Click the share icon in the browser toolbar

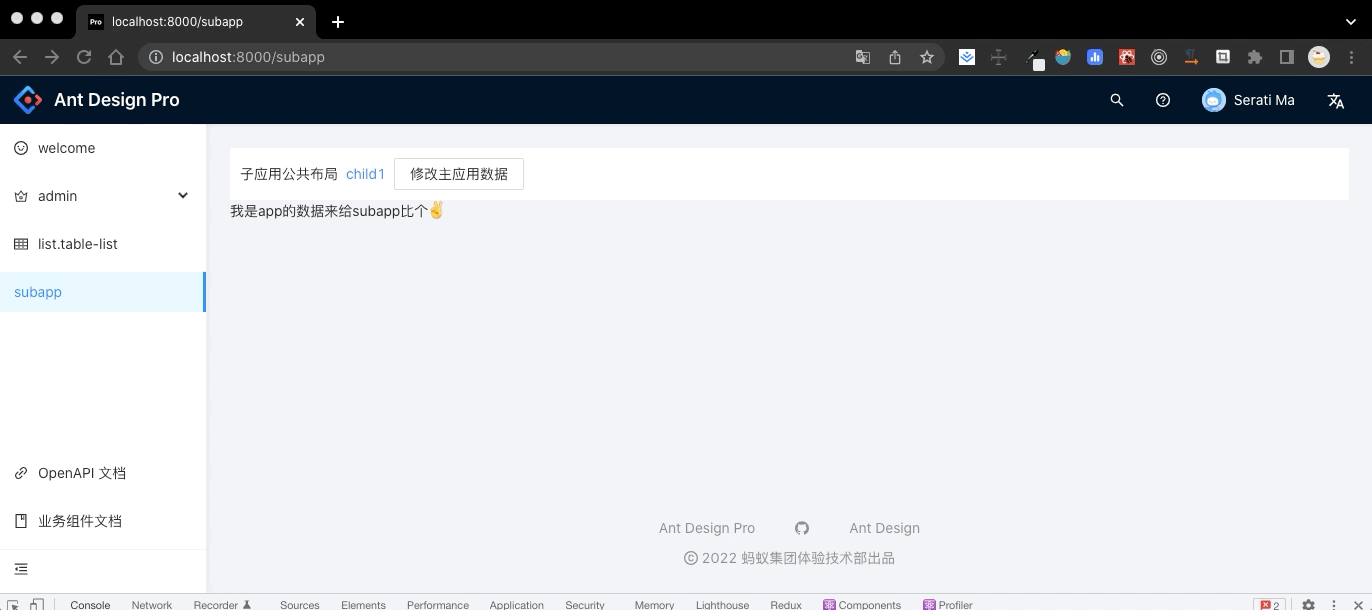[894, 57]
